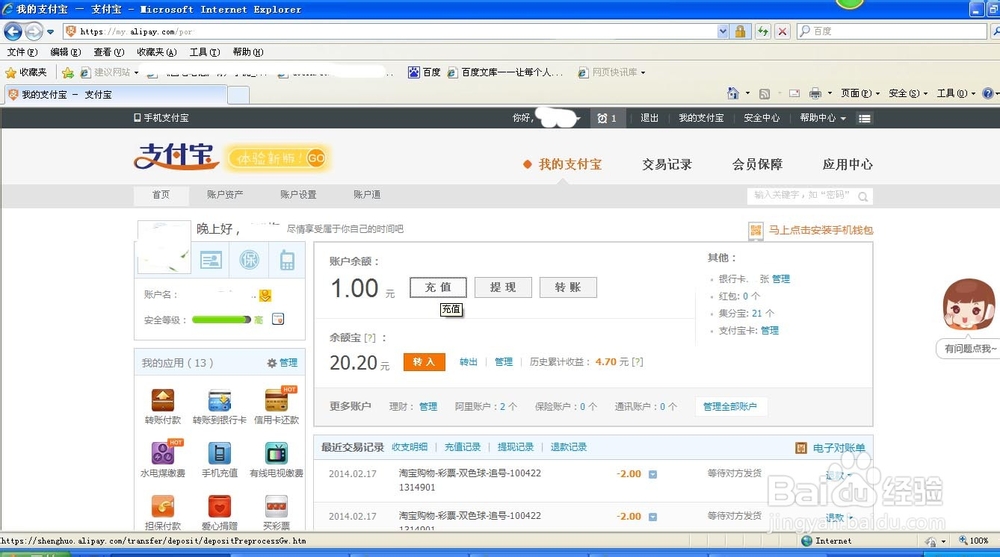Click the IE home page icon

[x=733, y=93]
